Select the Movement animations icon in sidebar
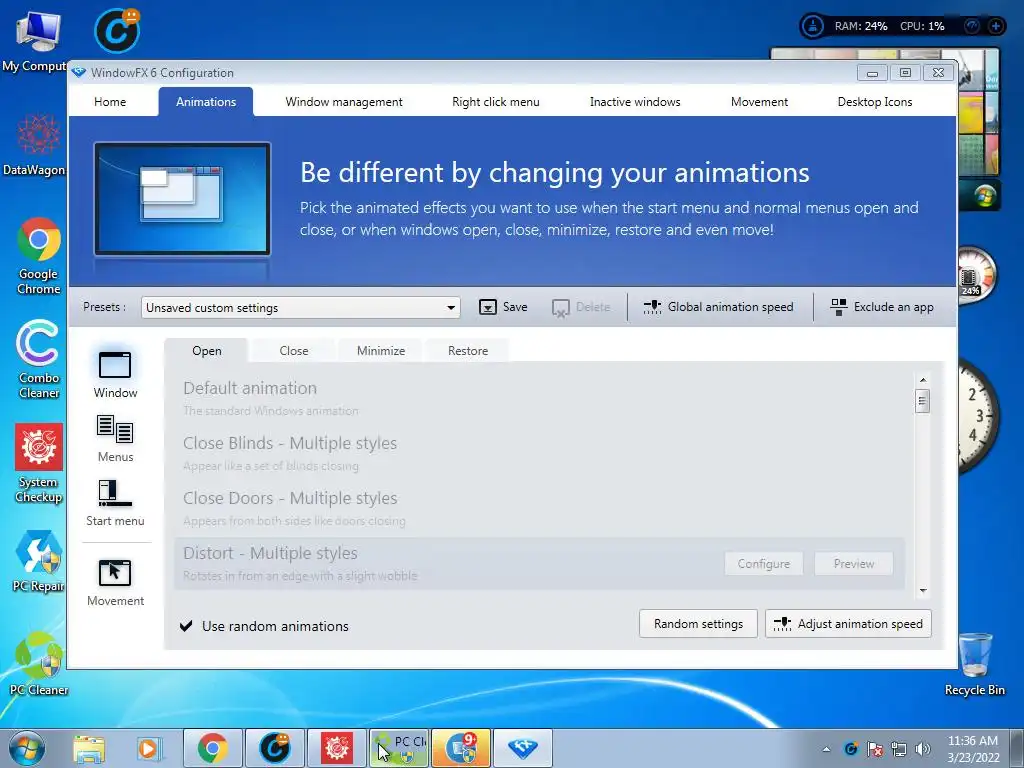 115,573
